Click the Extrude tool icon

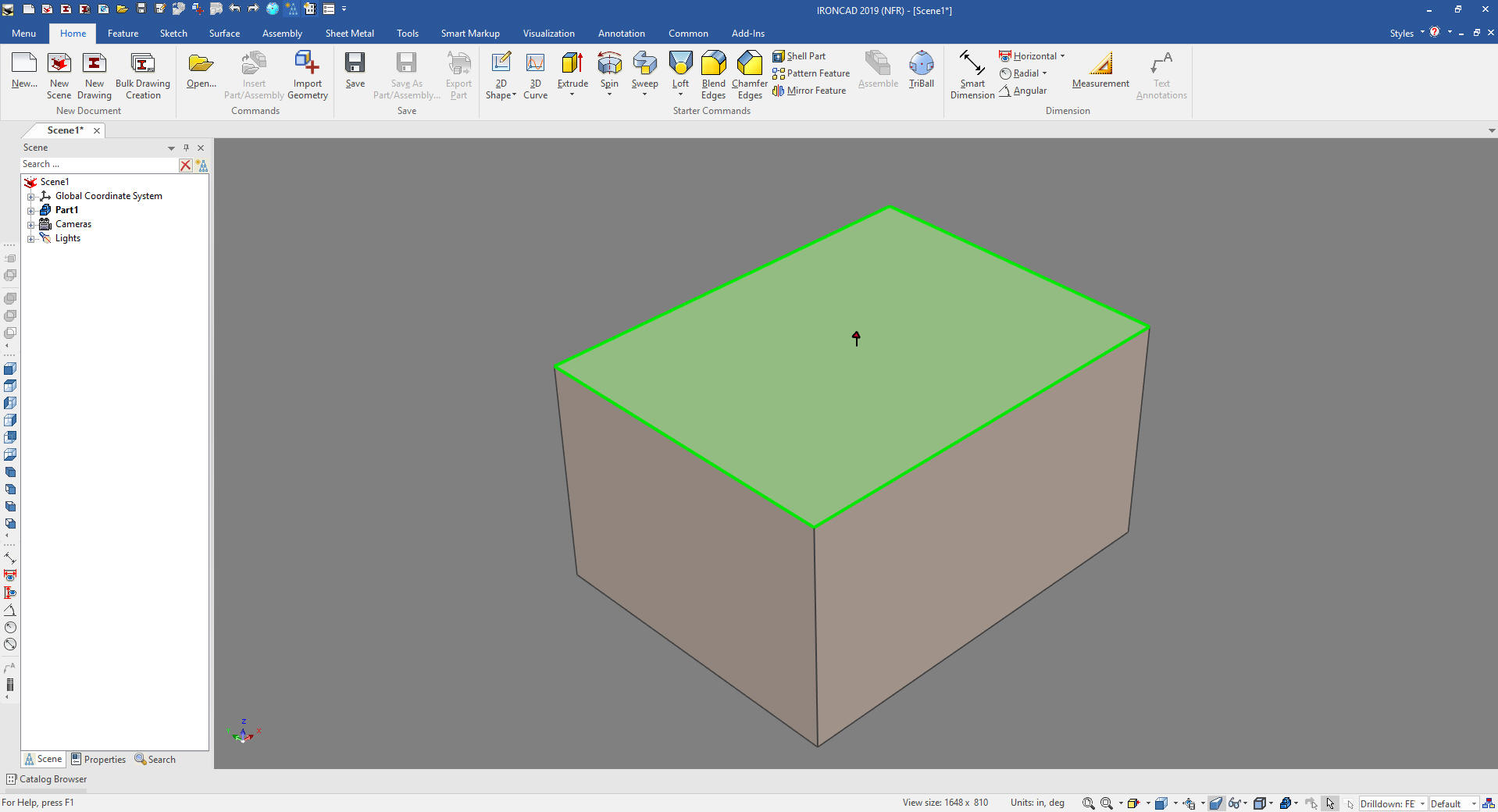(x=572, y=64)
